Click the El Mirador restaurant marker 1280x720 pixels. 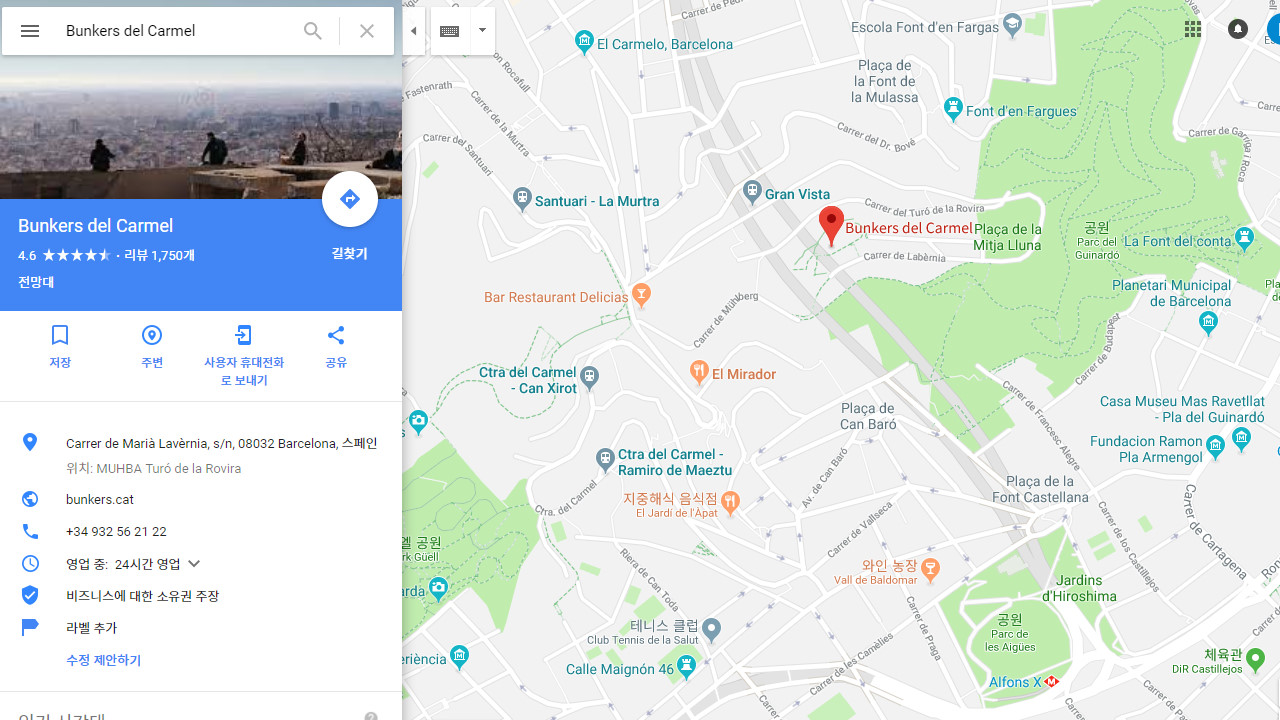pyautogui.click(x=700, y=373)
